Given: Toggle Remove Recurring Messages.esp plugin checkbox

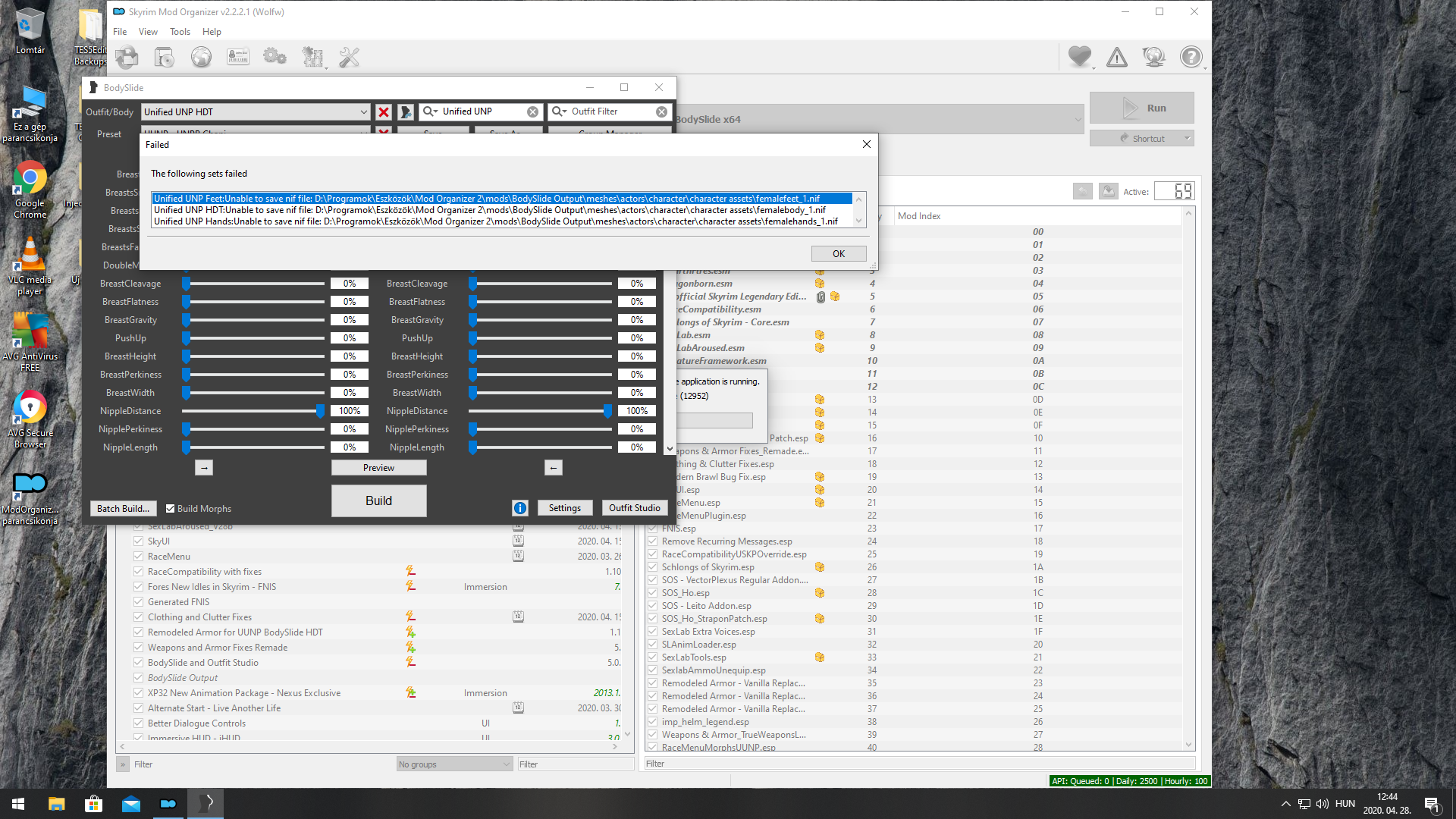Looking at the screenshot, I should pyautogui.click(x=652, y=541).
